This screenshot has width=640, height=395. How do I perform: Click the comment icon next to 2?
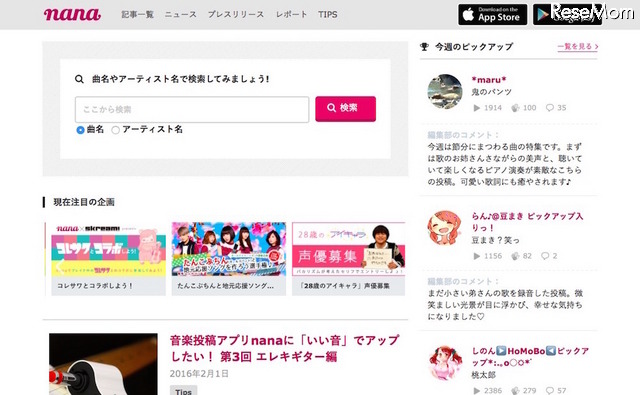click(545, 256)
